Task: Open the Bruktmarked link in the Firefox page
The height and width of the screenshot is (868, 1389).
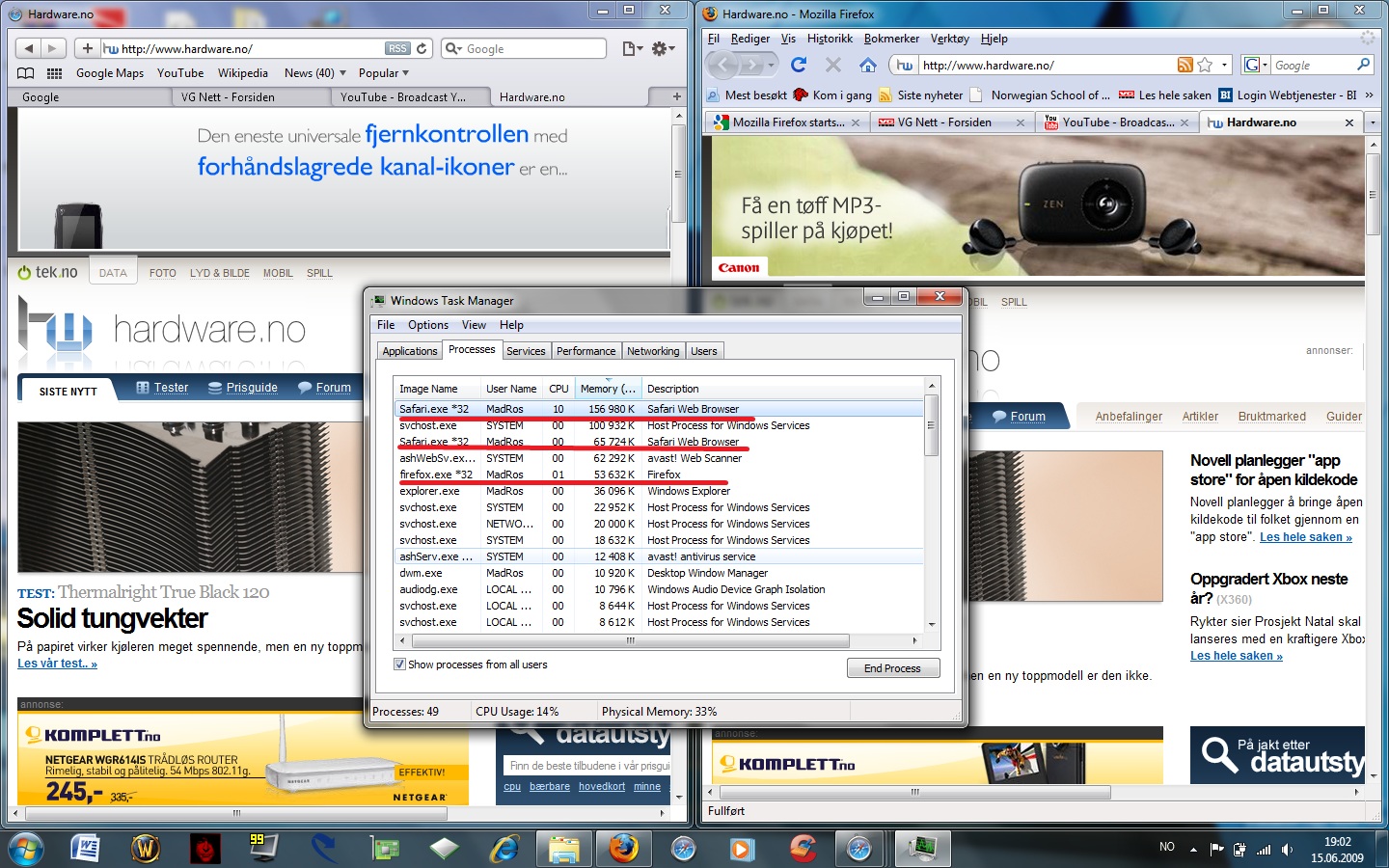Action: 1271,417
